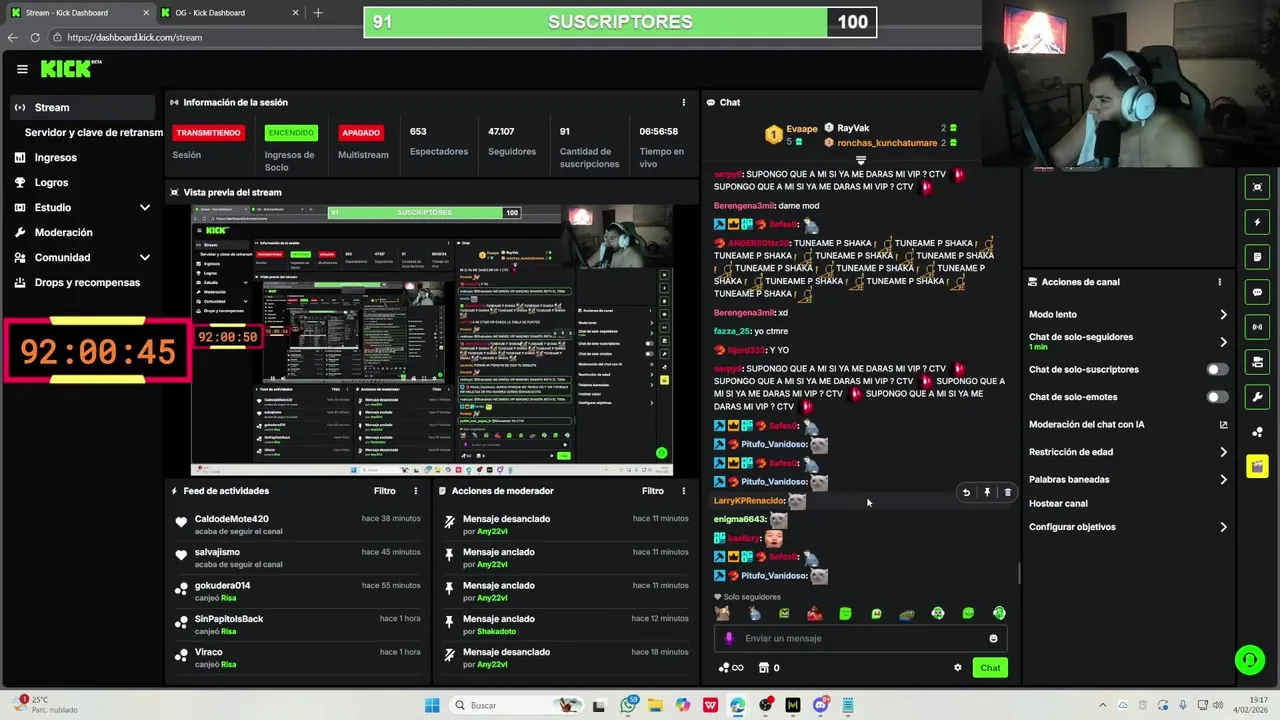Expand the Comunidad sidebar section

pyautogui.click(x=144, y=257)
